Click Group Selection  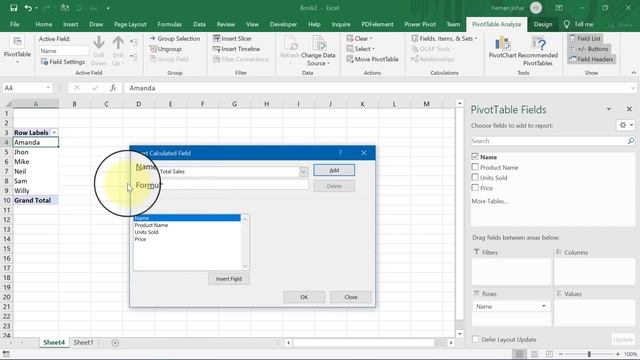[x=175, y=38]
